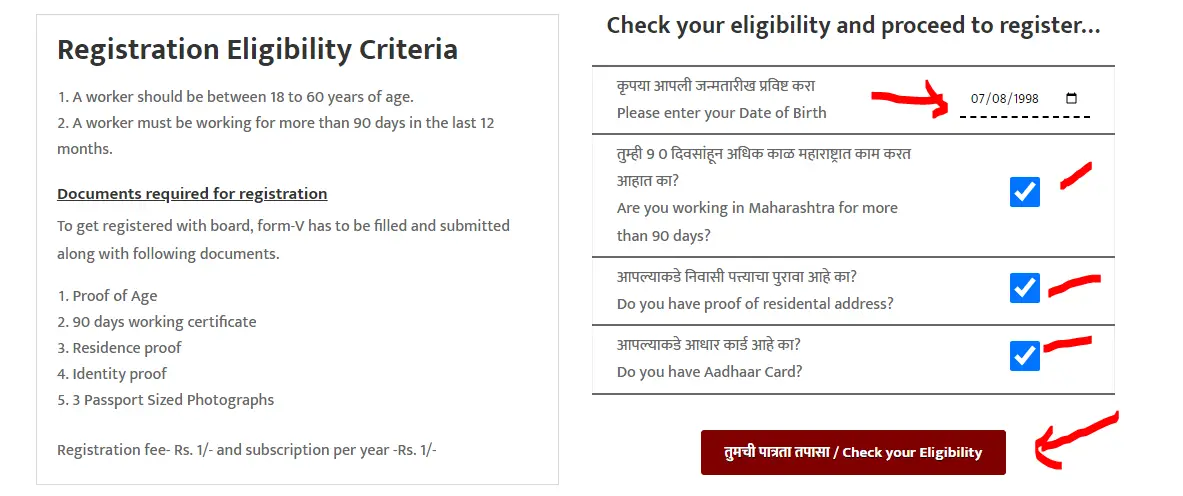Image resolution: width=1183 pixels, height=496 pixels.
Task: Open the calendar picker icon in date field
Action: pos(1071,98)
